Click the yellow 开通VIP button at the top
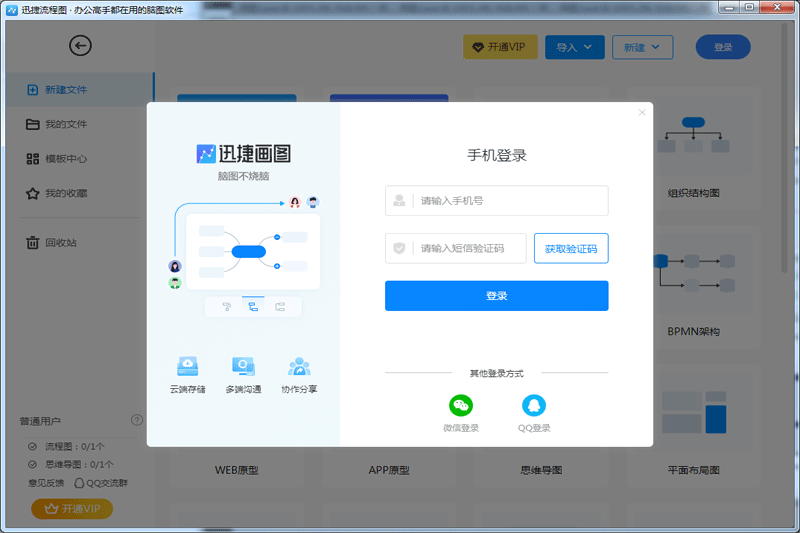This screenshot has height=533, width=800. coord(501,47)
